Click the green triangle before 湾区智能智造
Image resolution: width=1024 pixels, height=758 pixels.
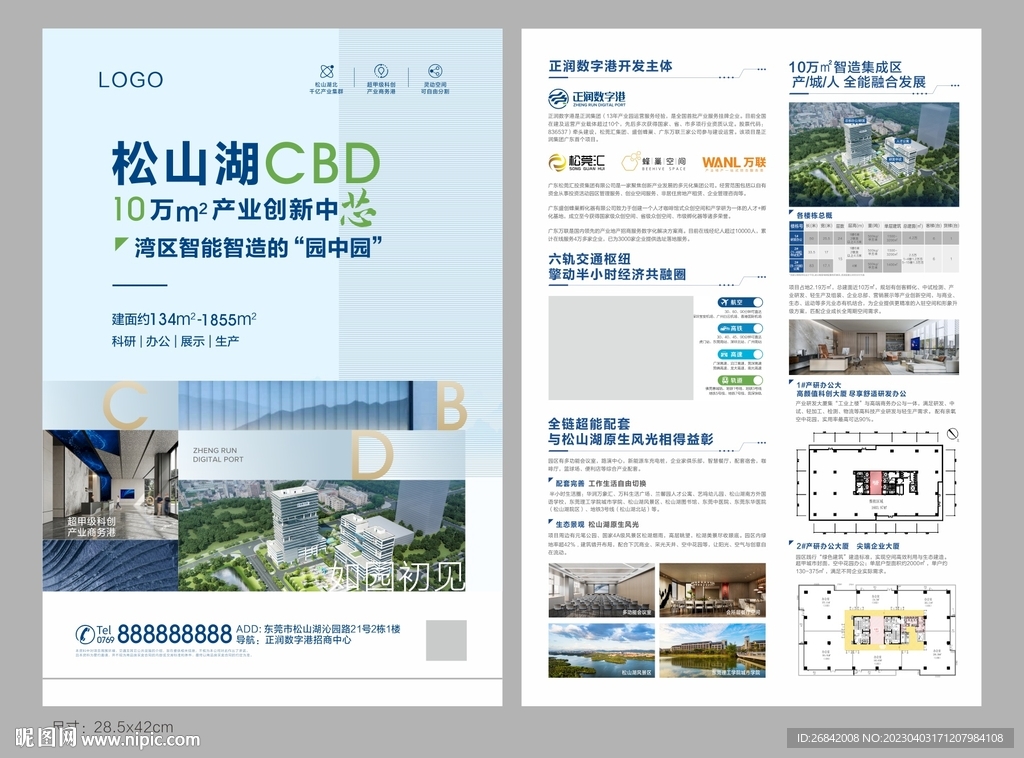pos(120,244)
